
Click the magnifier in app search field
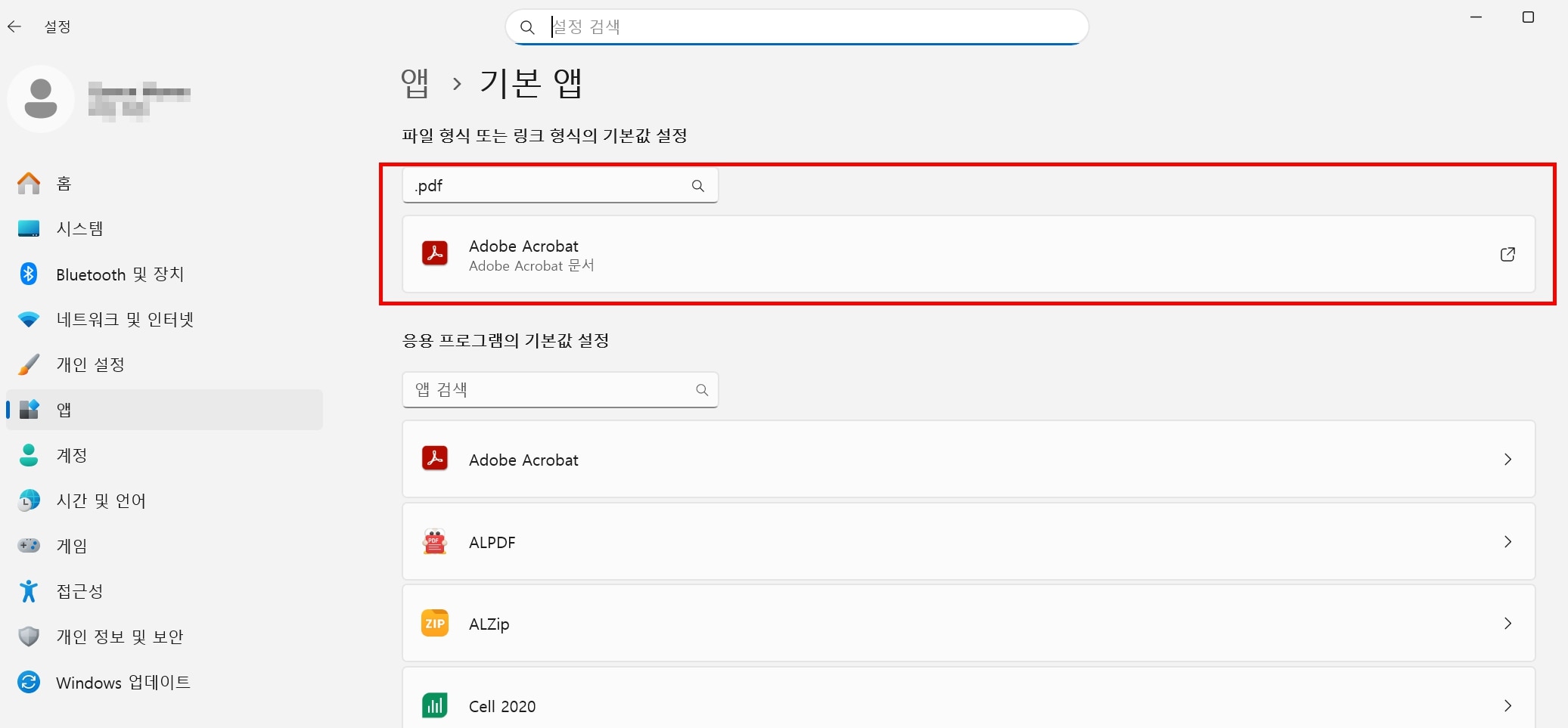[702, 390]
